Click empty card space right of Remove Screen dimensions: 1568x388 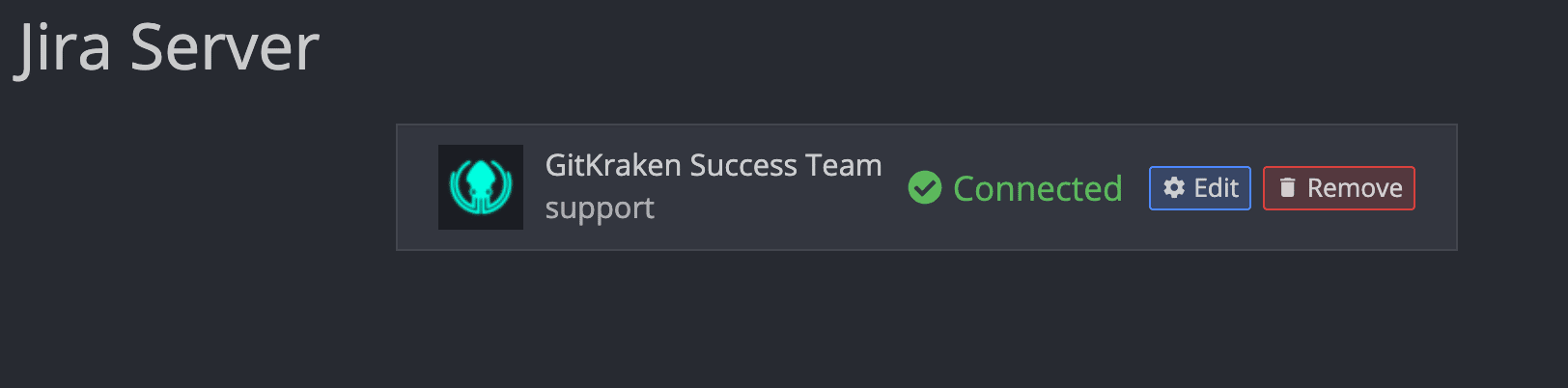tap(1436, 188)
